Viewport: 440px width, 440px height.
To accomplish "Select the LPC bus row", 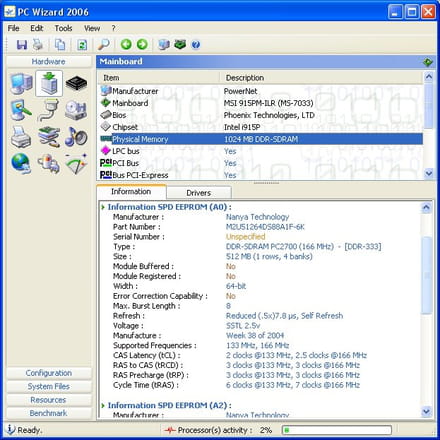I will click(x=261, y=151).
